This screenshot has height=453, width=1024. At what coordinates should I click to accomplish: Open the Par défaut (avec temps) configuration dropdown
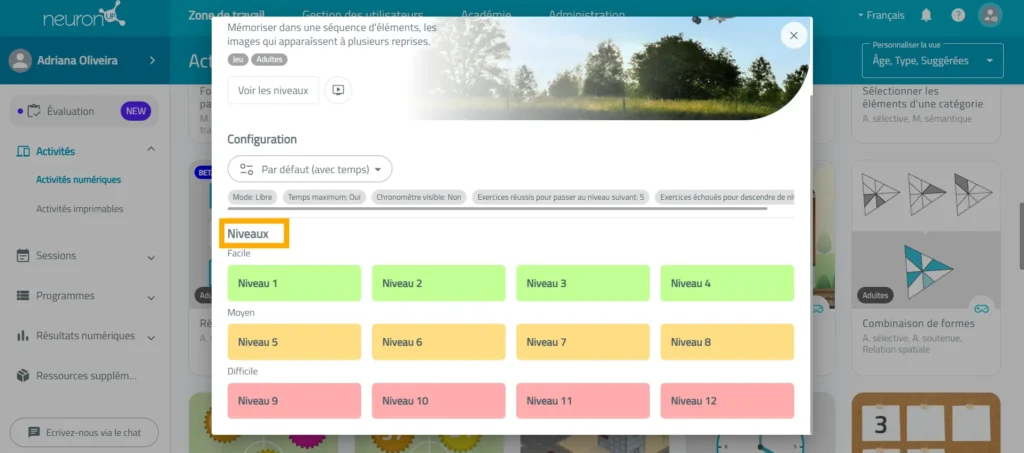310,169
